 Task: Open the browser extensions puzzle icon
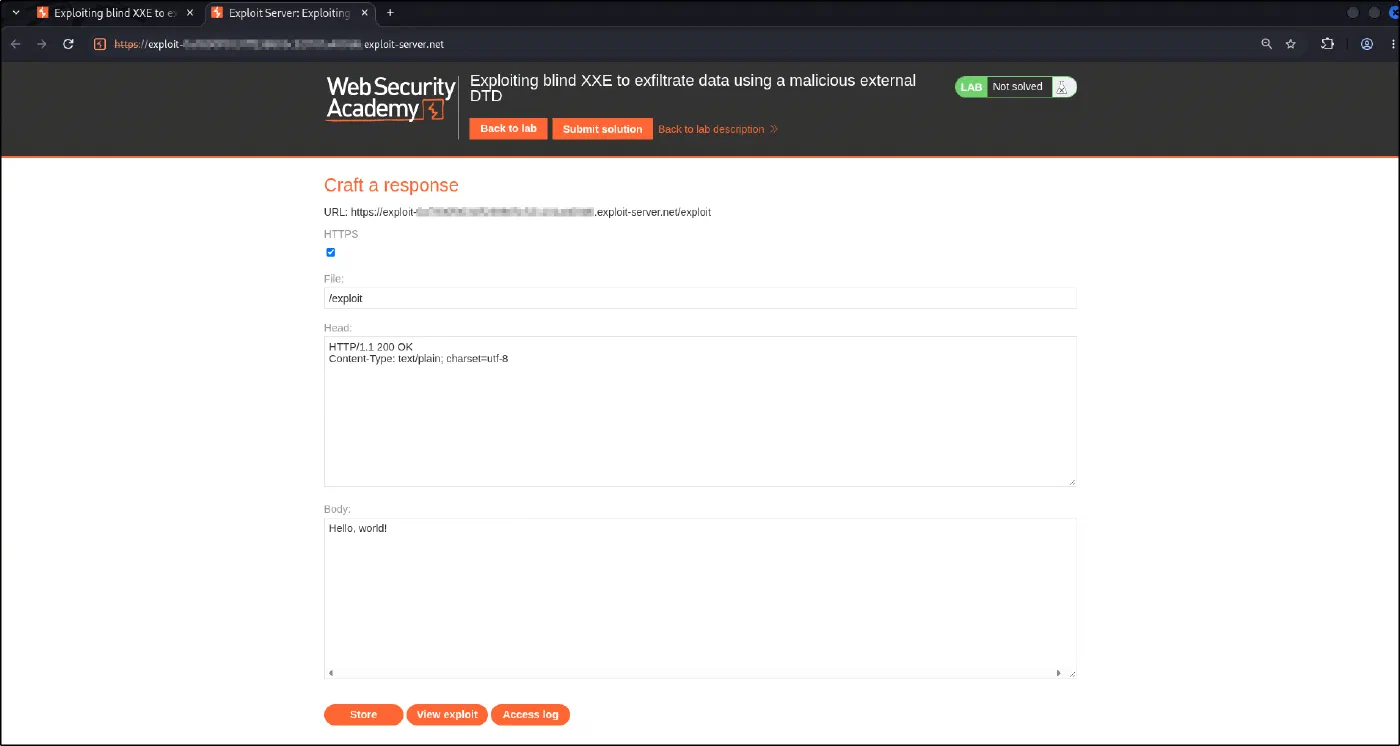tap(1327, 44)
